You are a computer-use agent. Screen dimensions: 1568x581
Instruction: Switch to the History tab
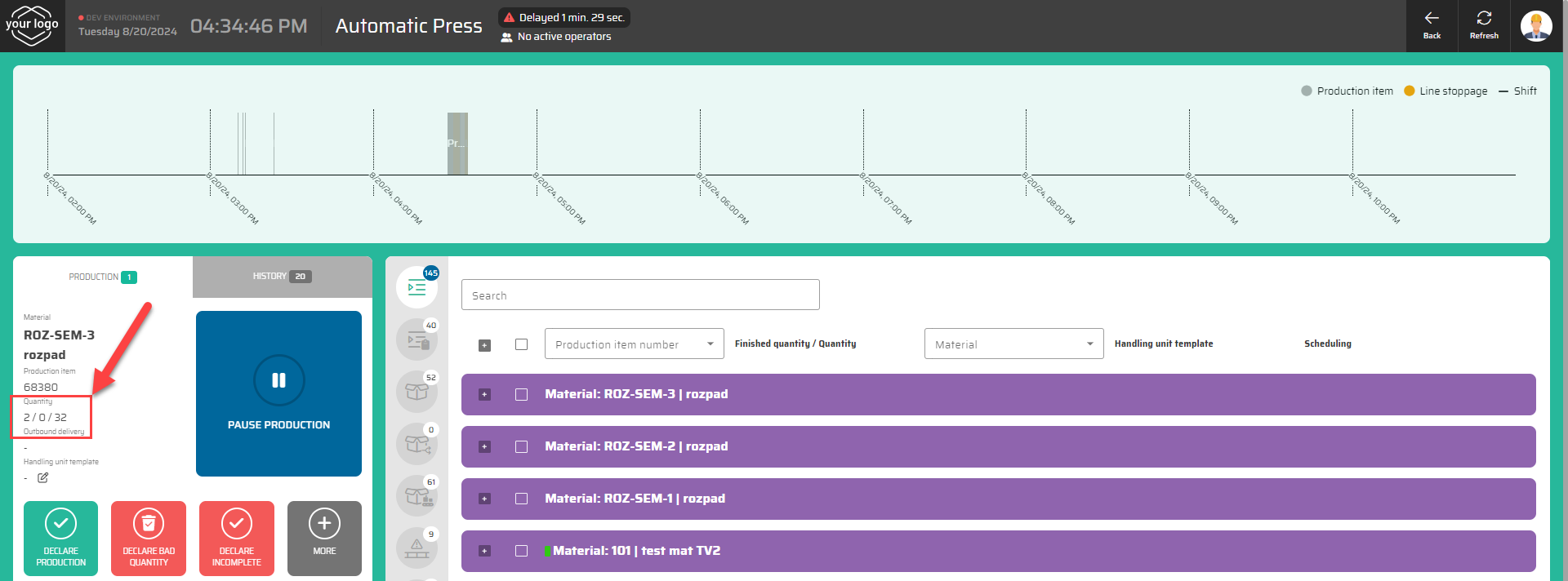point(282,277)
